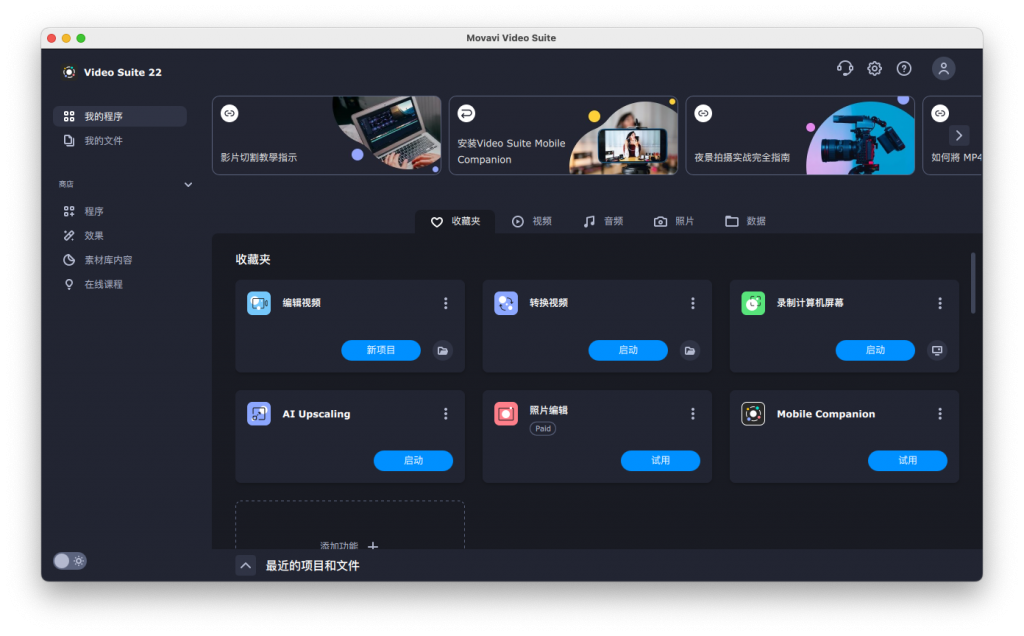Click screen icon on 录制计算机屏幕 card
The height and width of the screenshot is (636, 1024).
point(937,351)
